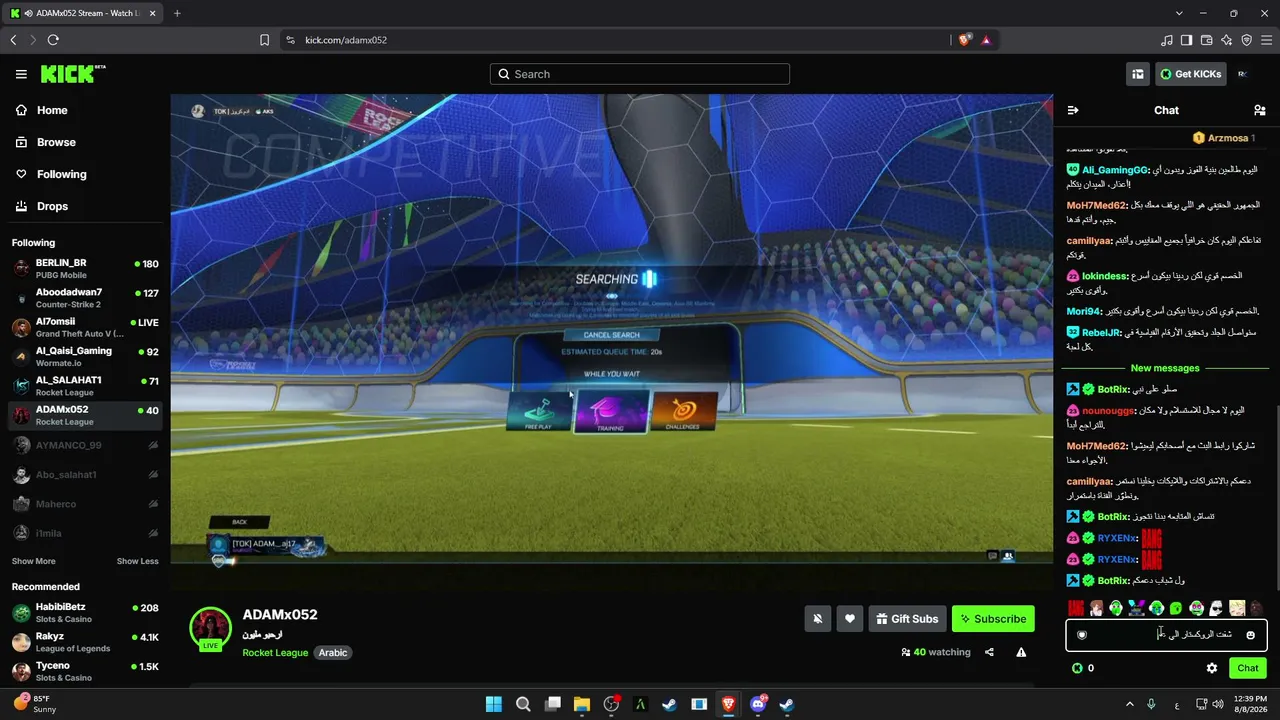Open Brave Shields icon in address bar
1280x720 pixels.
(x=964, y=40)
